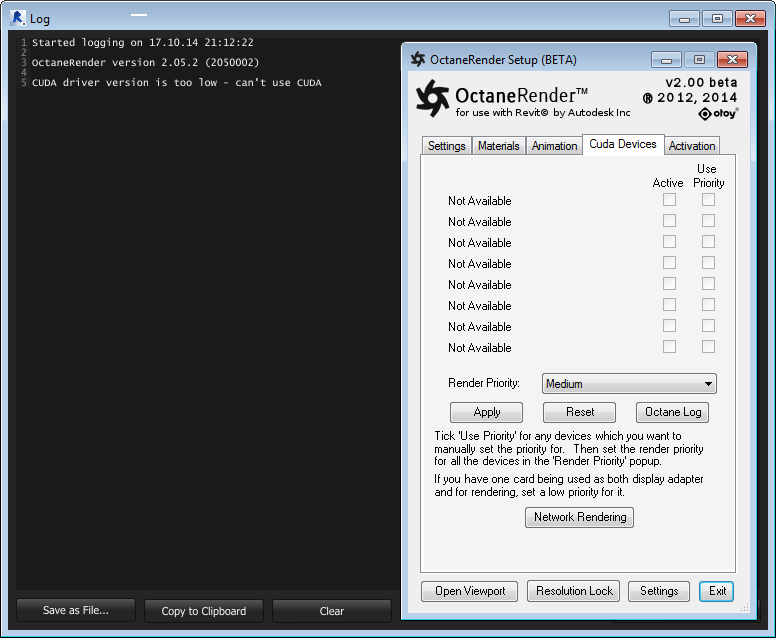Maximize the OctaneRender Setup window
The image size is (776, 638).
click(699, 60)
